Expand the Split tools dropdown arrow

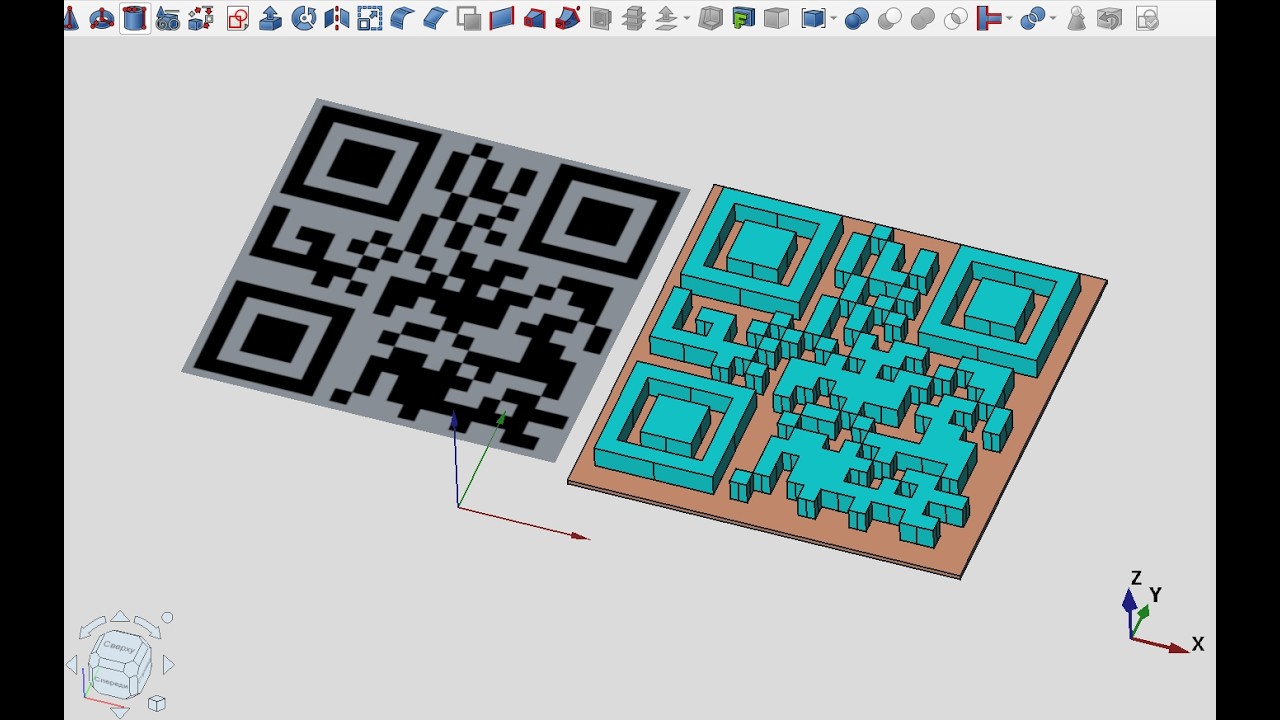[x=1053, y=18]
